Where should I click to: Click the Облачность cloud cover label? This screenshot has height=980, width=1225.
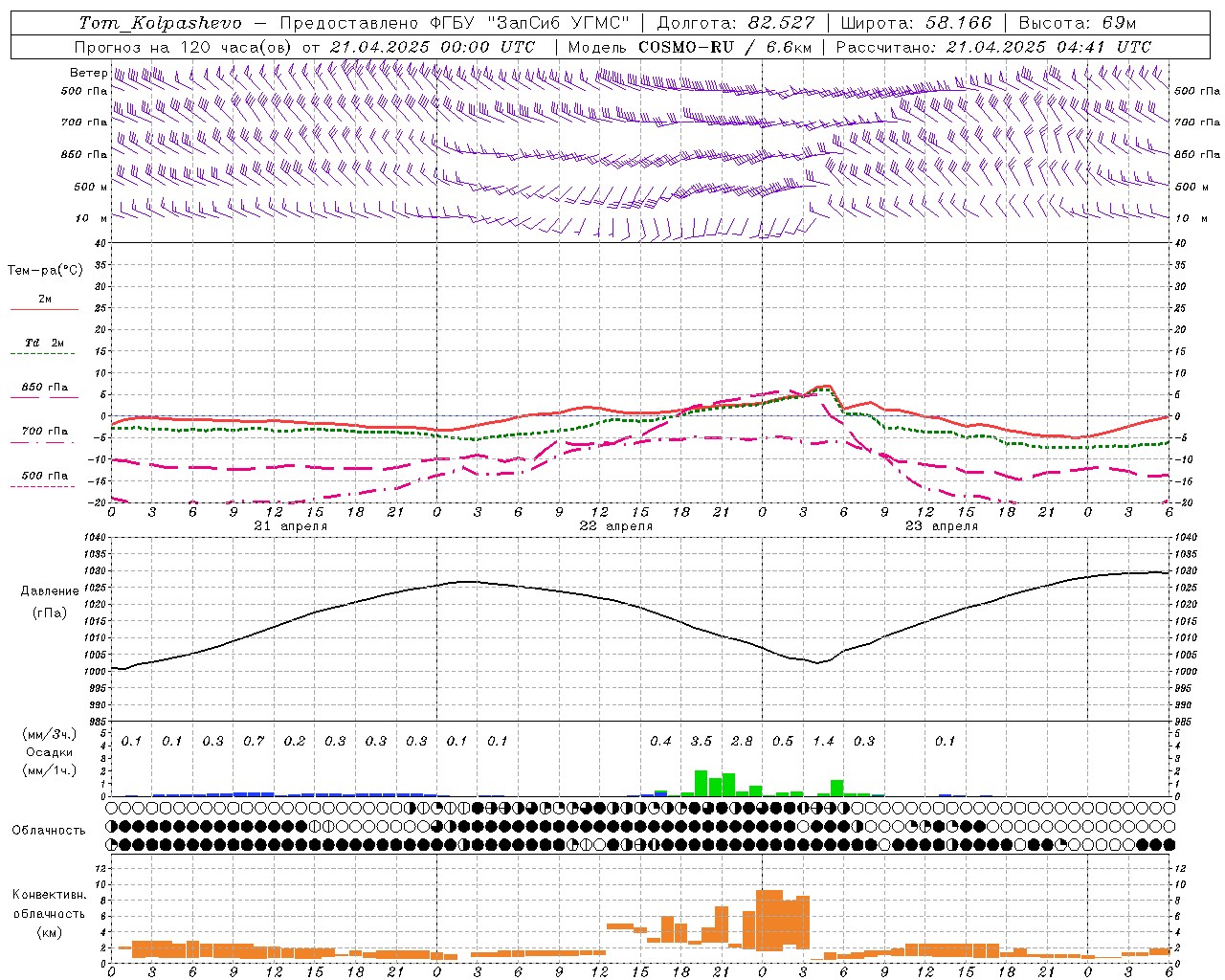tap(49, 831)
